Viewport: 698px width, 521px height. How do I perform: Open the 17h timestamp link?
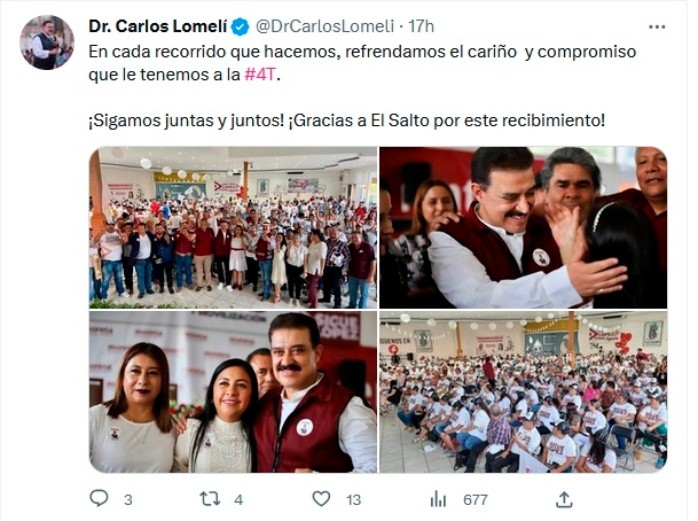pyautogui.click(x=421, y=27)
